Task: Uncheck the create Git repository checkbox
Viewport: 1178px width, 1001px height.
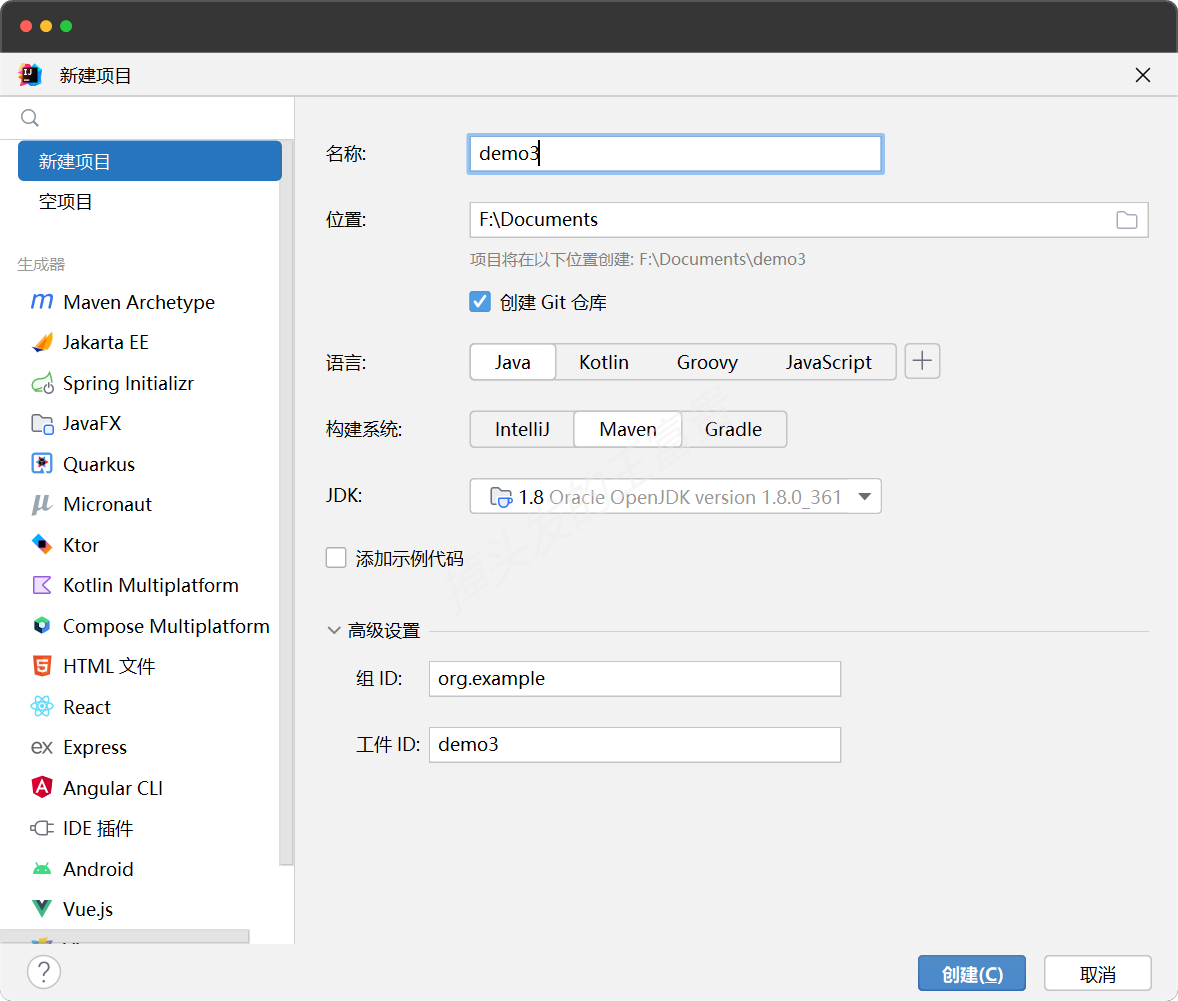Action: tap(480, 302)
